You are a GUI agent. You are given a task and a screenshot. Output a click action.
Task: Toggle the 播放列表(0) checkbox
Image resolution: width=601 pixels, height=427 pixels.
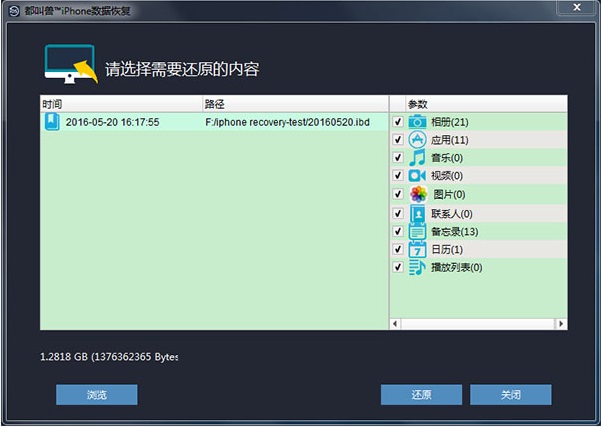pos(398,267)
